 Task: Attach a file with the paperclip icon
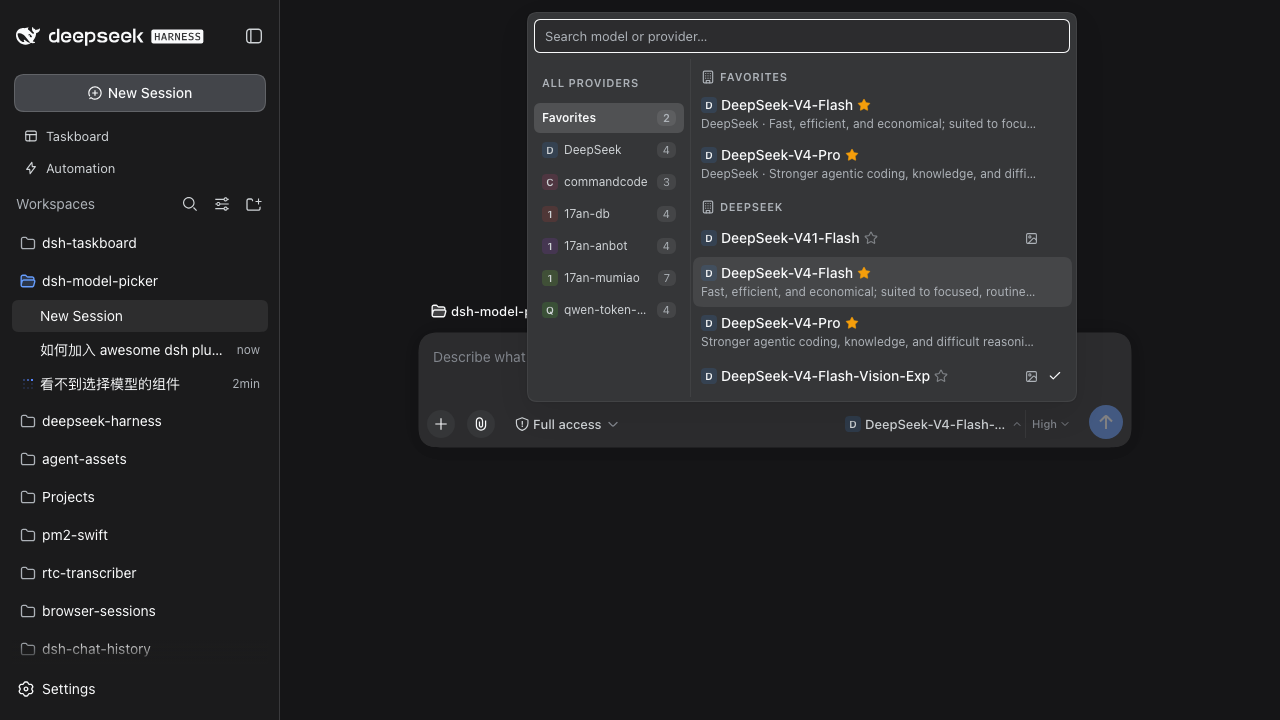481,424
